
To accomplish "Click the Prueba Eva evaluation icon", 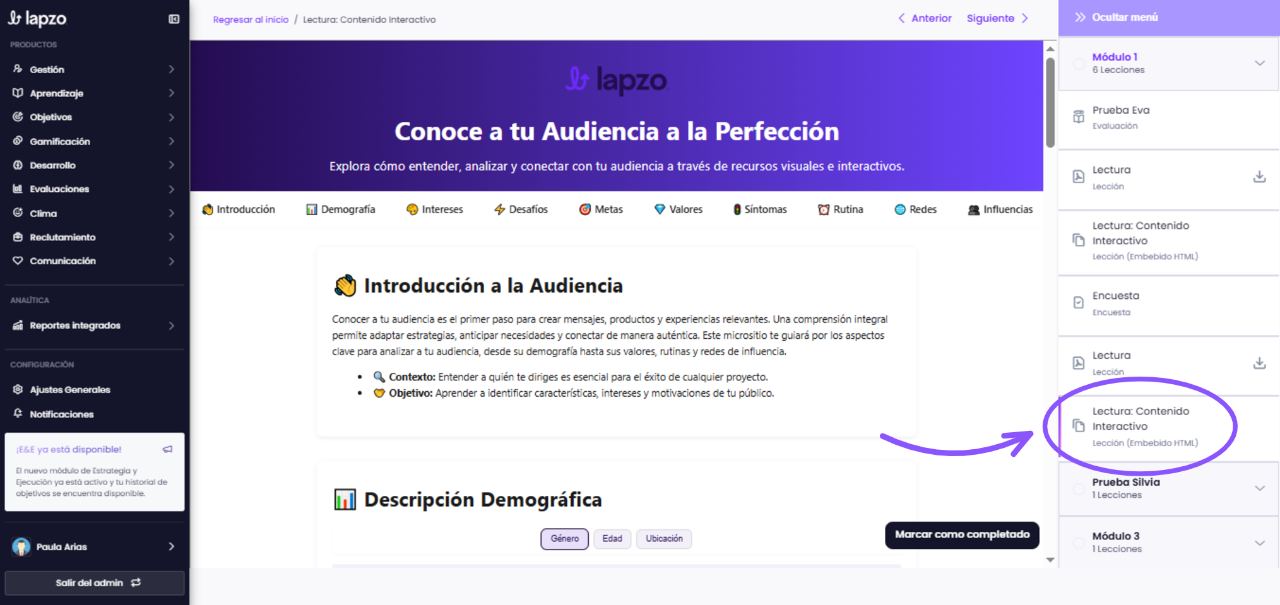I will (1078, 117).
